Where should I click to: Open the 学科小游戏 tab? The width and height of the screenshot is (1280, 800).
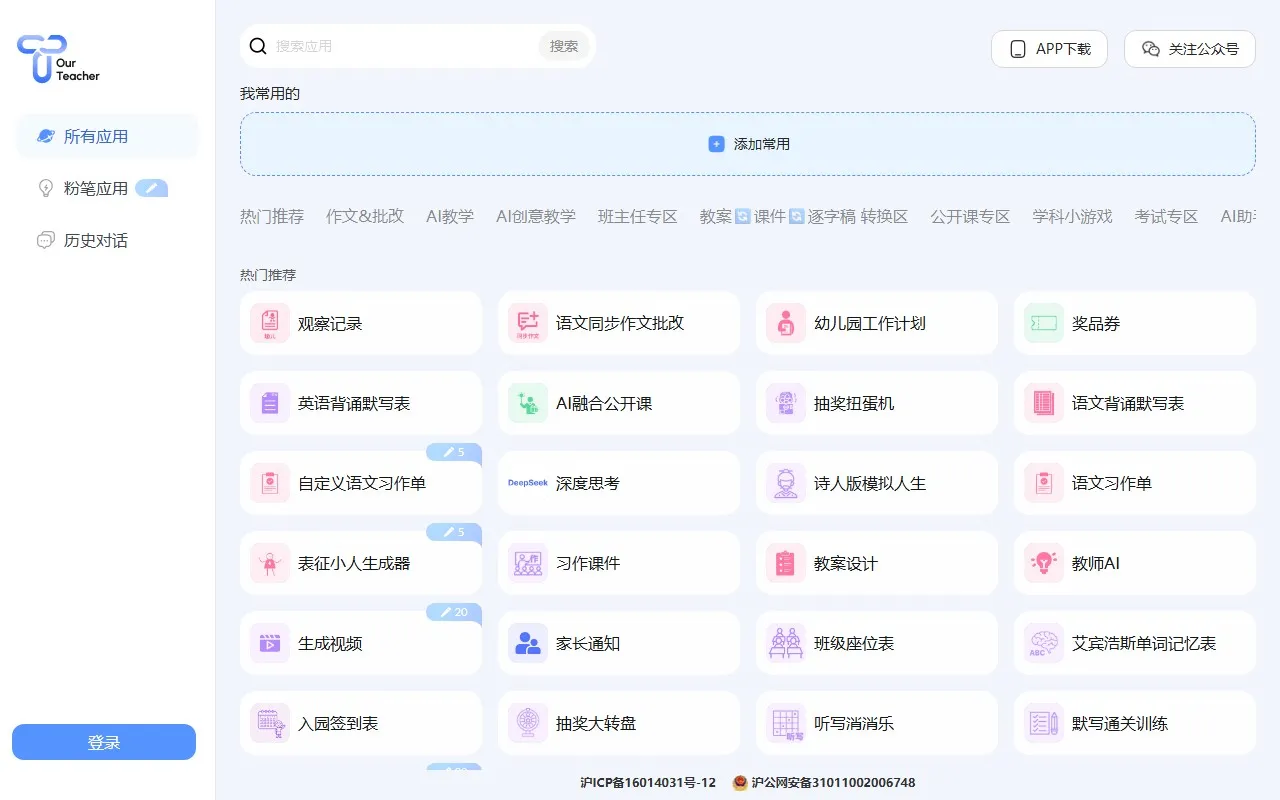1072,216
